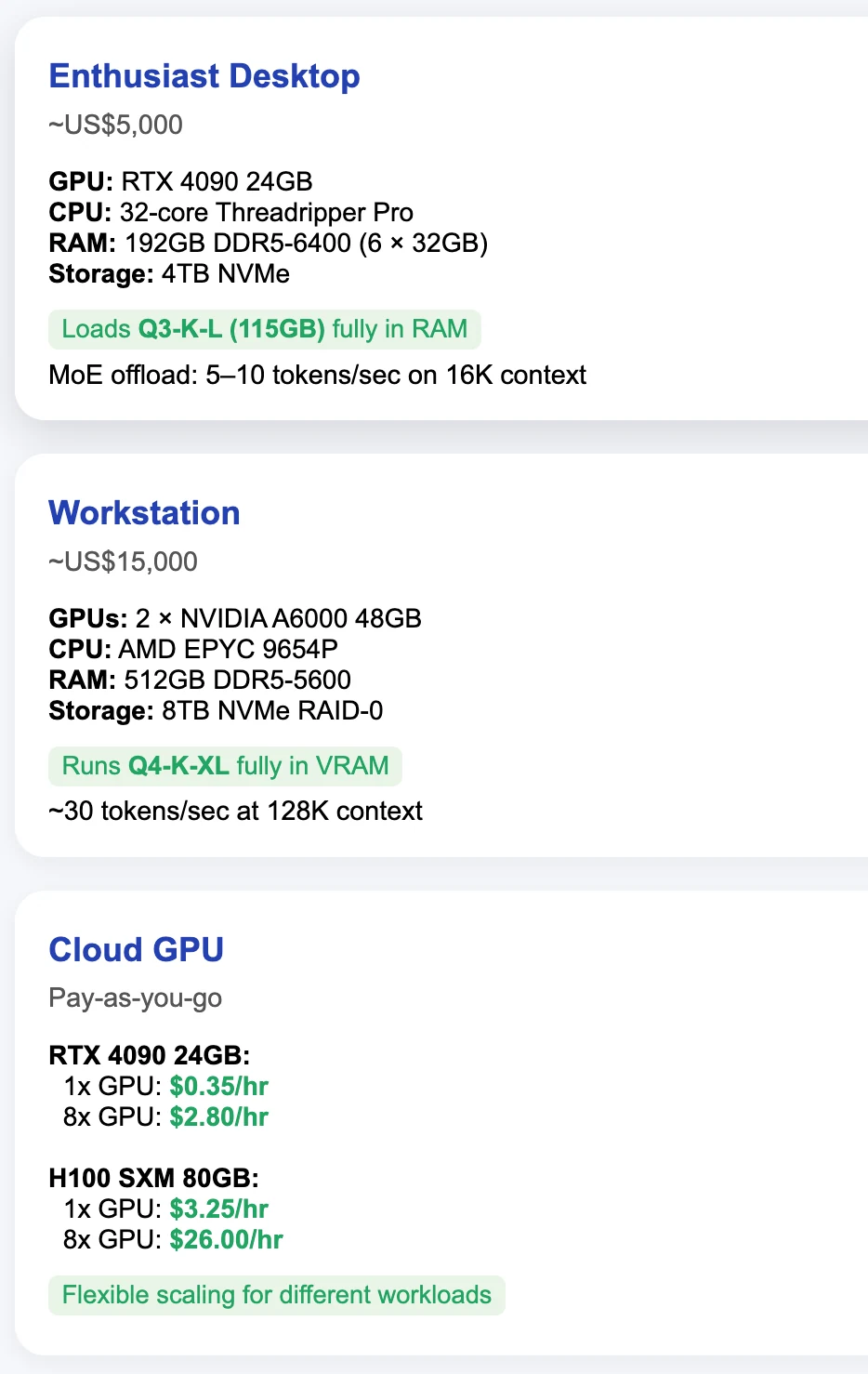Click the ~30 tokens/sec at 128K context text
The height and width of the screenshot is (1374, 868).
(x=236, y=811)
